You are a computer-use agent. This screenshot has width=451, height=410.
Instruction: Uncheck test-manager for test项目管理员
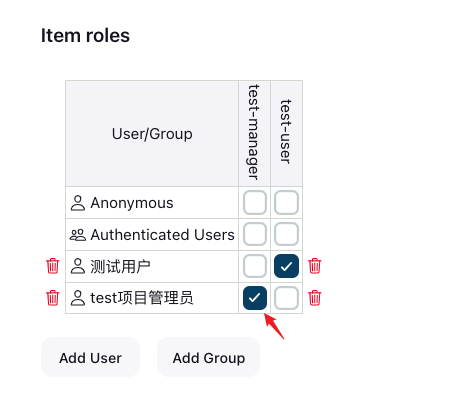click(x=255, y=298)
